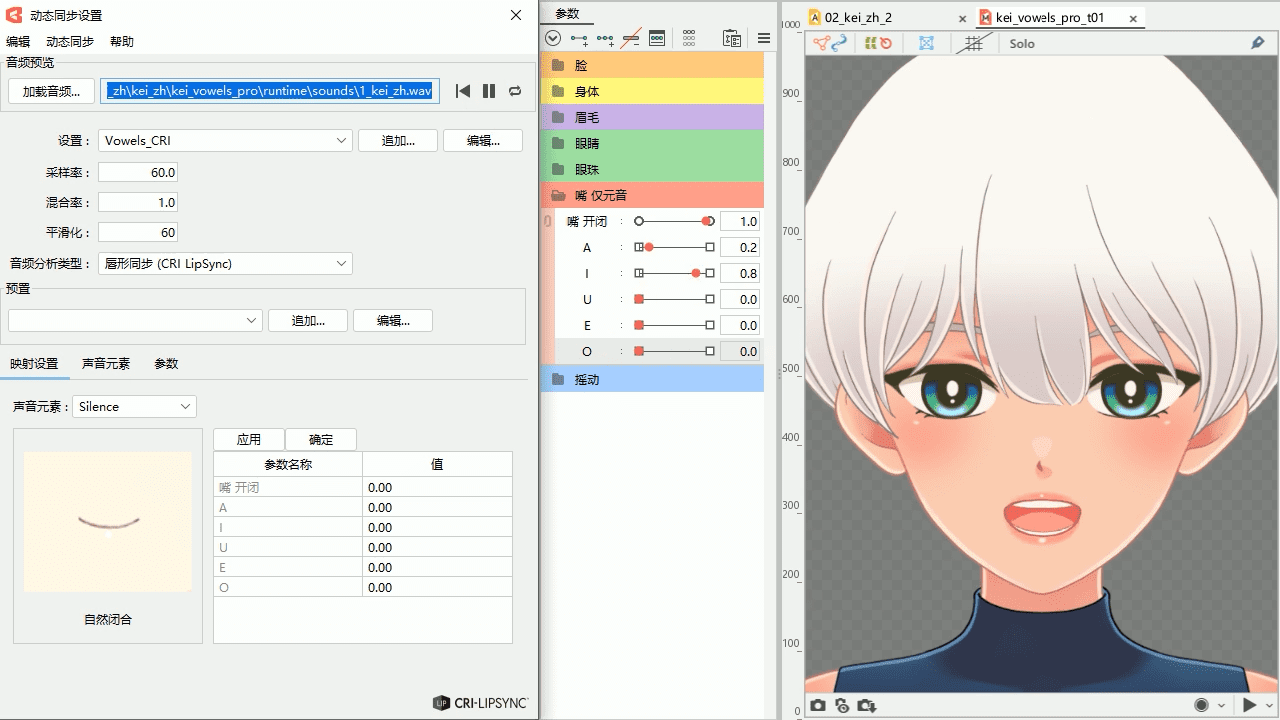This screenshot has width=1280, height=720.
Task: Toggle the crossed-out grid display icon
Action: click(973, 43)
